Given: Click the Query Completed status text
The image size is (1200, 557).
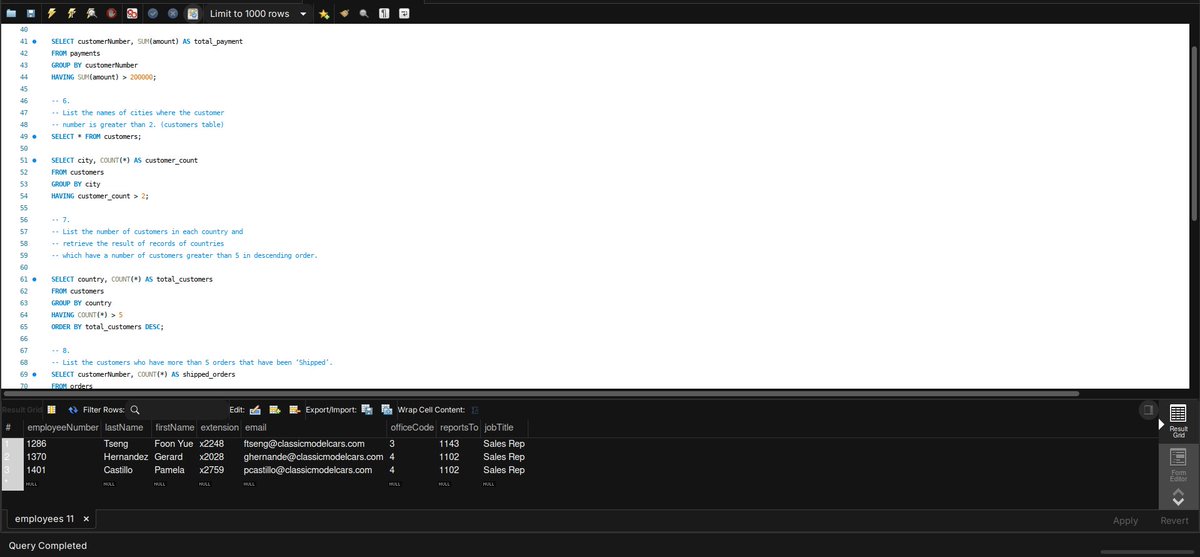Looking at the screenshot, I should [47, 545].
